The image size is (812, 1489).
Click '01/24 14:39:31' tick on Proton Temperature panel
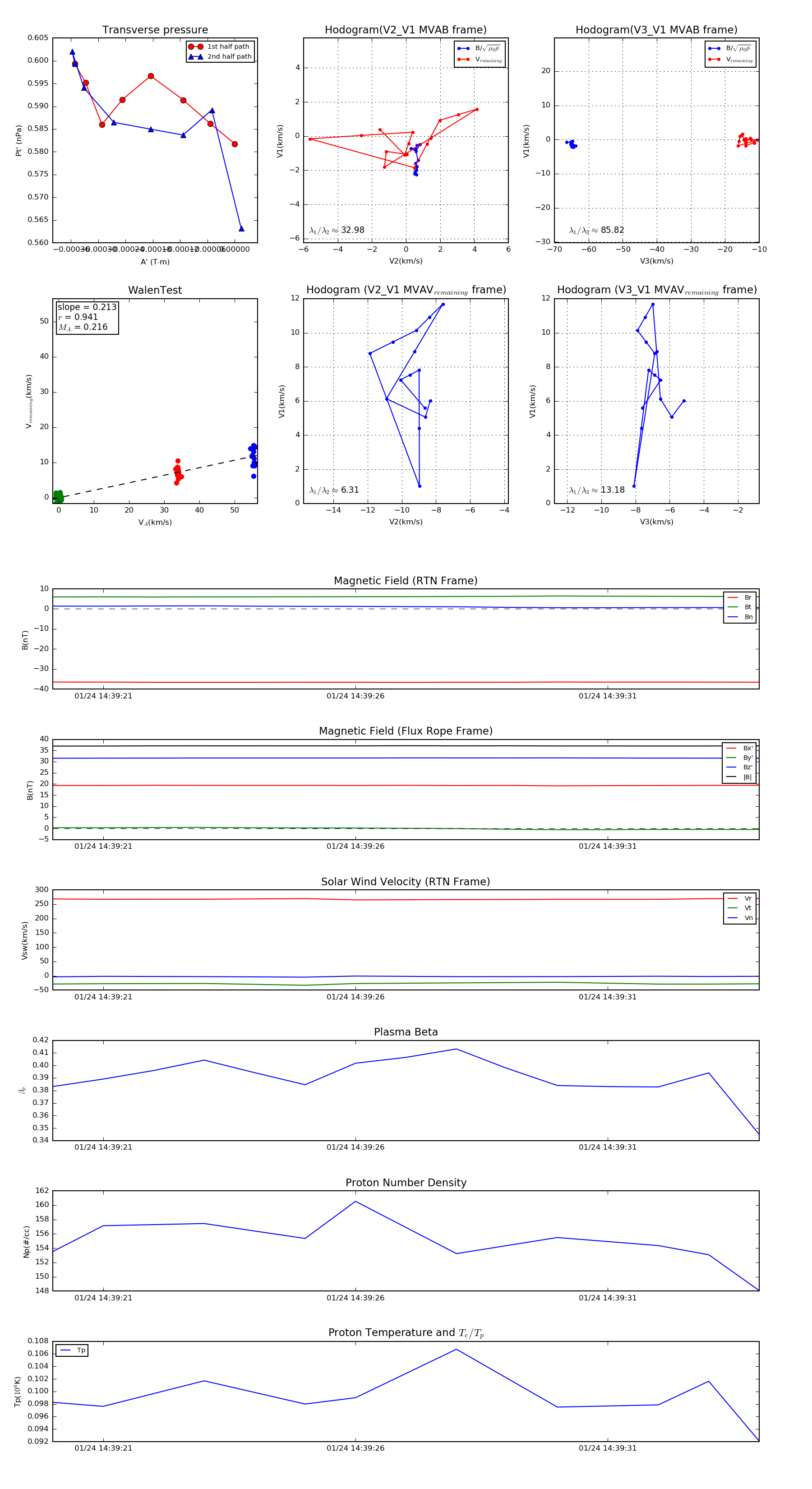click(607, 1448)
